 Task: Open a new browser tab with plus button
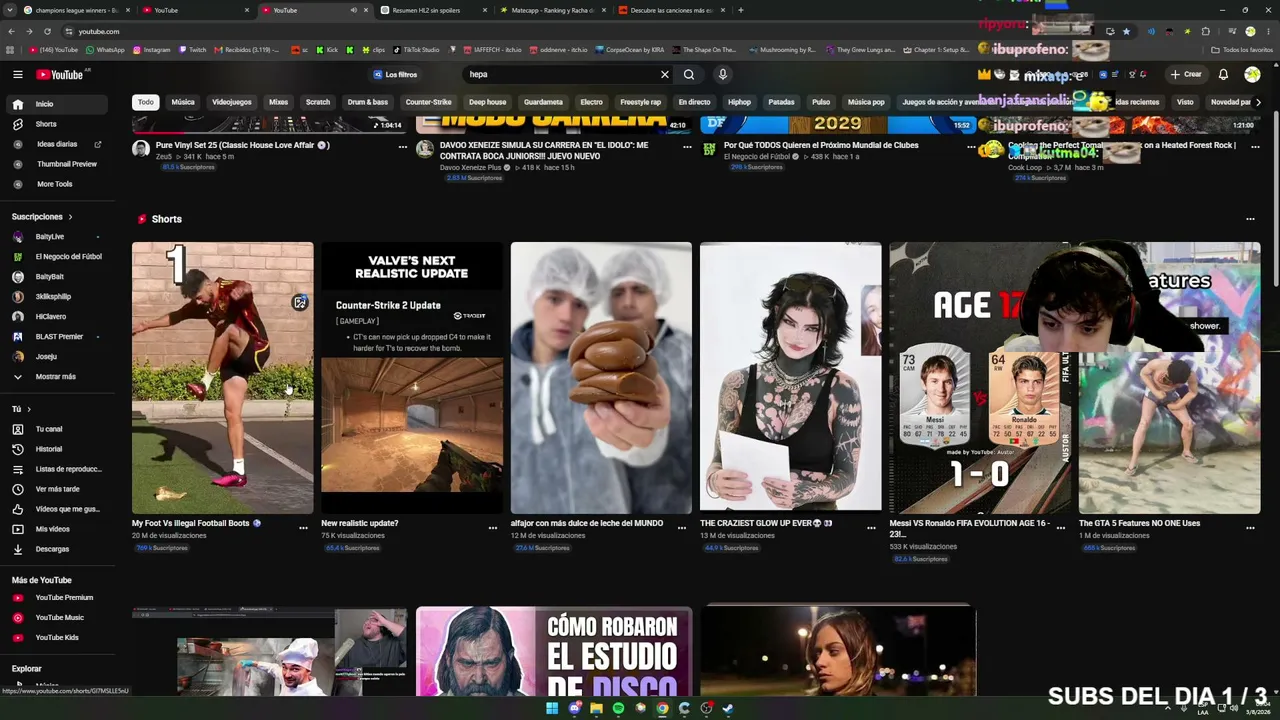[740, 10]
